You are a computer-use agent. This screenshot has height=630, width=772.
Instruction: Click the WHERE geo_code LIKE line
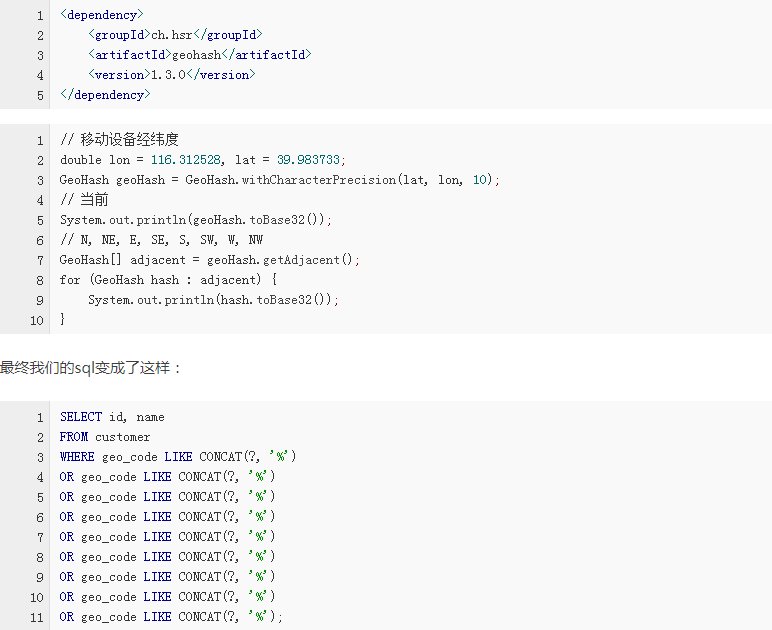tap(178, 457)
